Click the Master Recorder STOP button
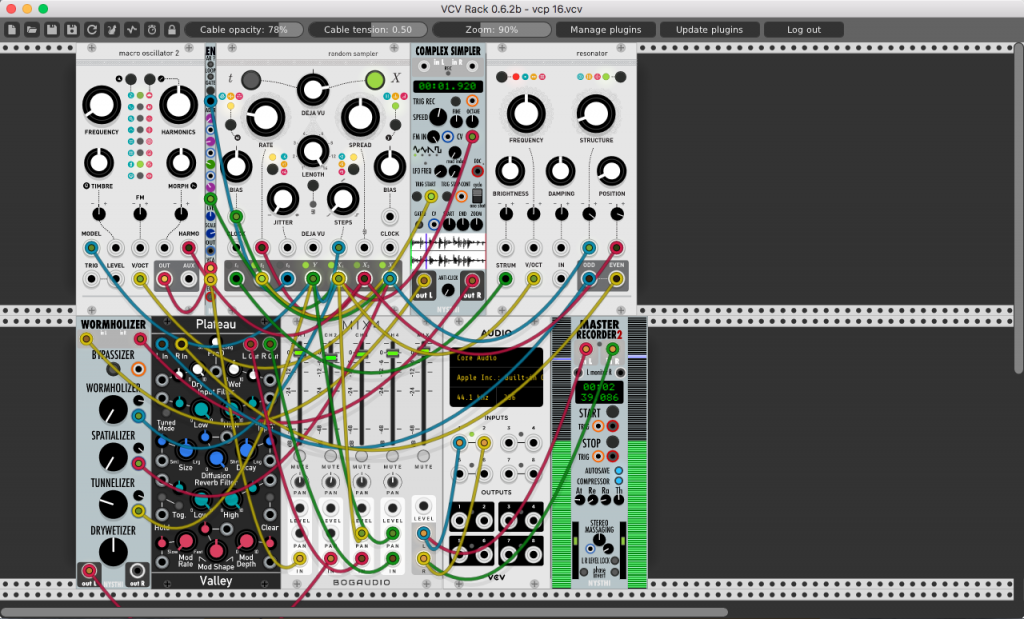1024x619 pixels. point(612,442)
